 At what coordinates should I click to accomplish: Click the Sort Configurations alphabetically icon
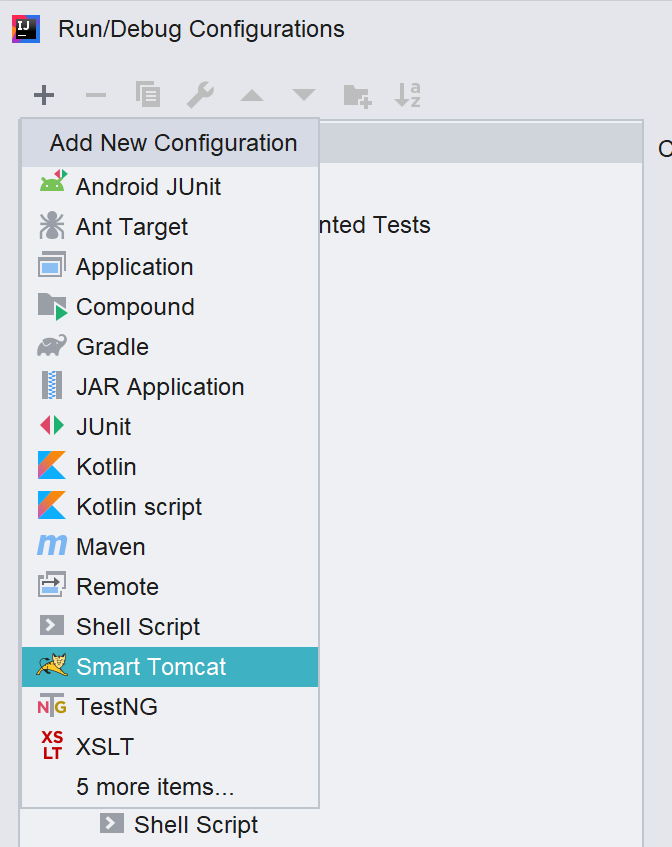click(x=407, y=95)
